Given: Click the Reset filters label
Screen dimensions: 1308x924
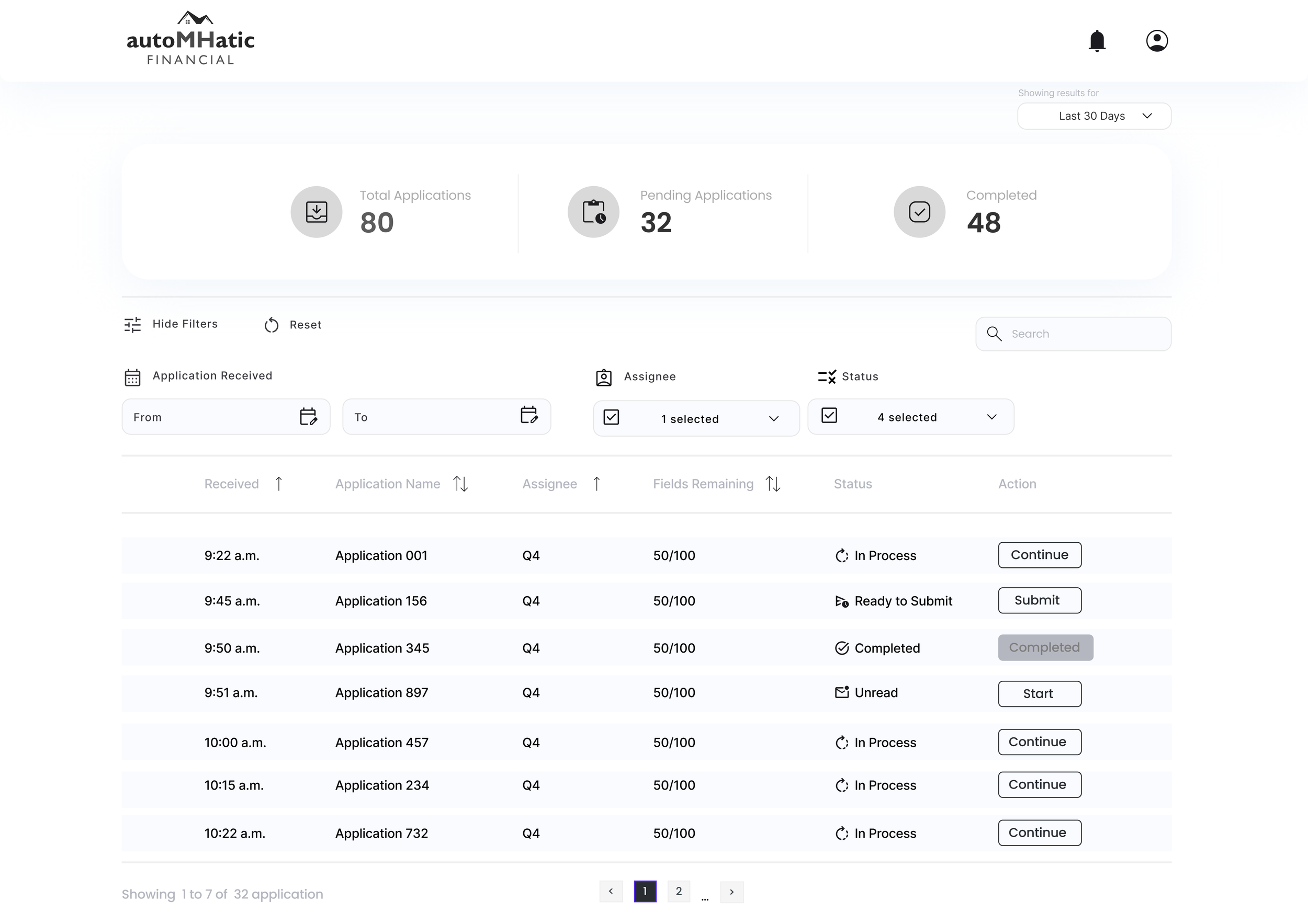Looking at the screenshot, I should [x=306, y=325].
